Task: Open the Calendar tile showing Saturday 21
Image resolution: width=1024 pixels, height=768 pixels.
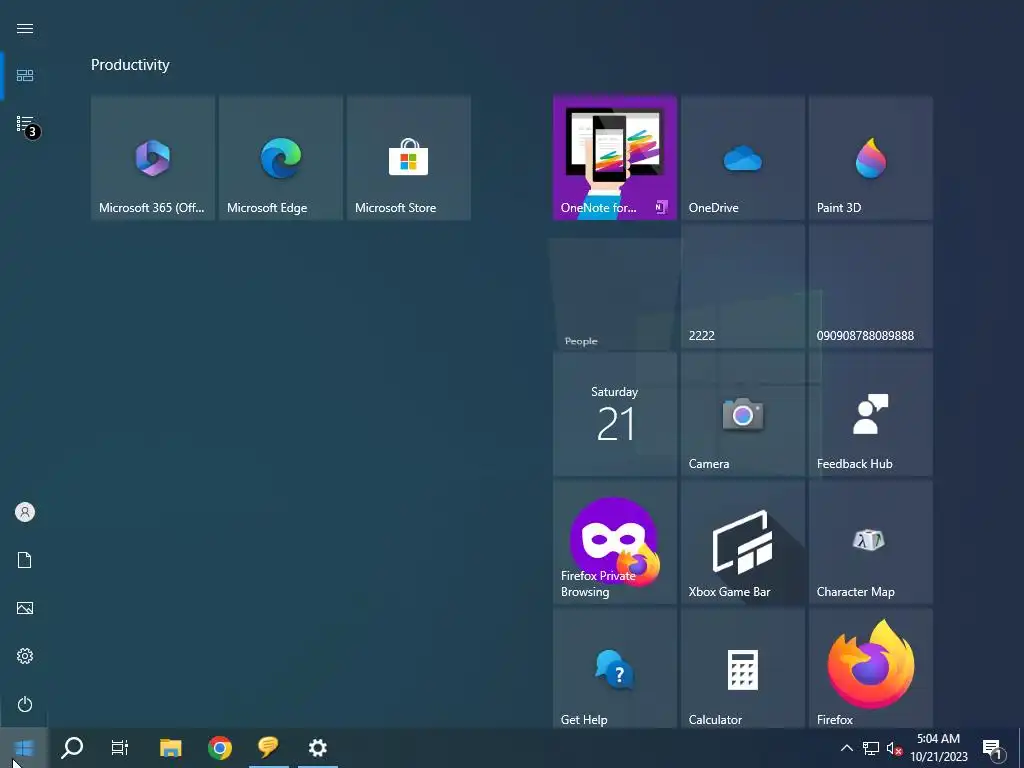Action: click(x=615, y=413)
